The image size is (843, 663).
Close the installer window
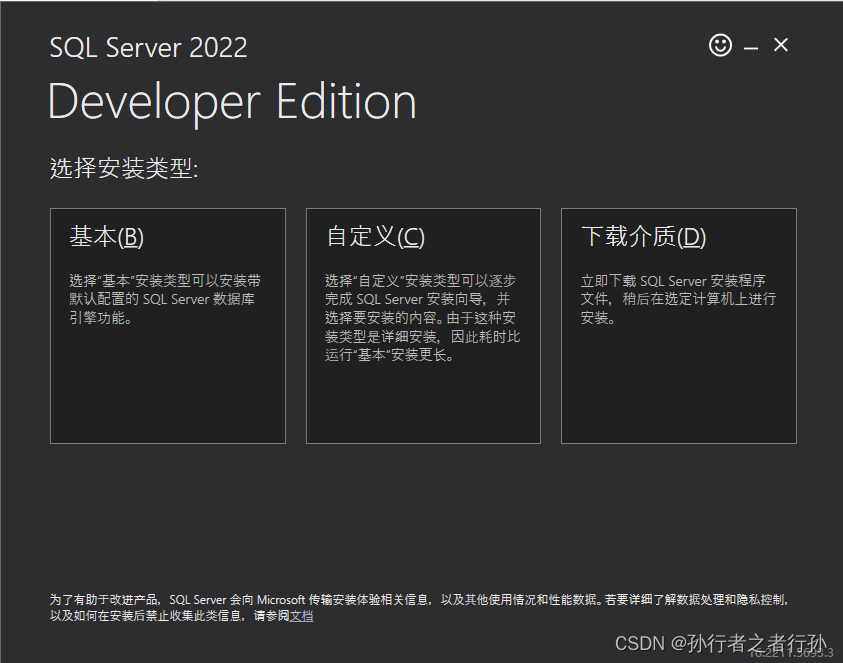[780, 45]
